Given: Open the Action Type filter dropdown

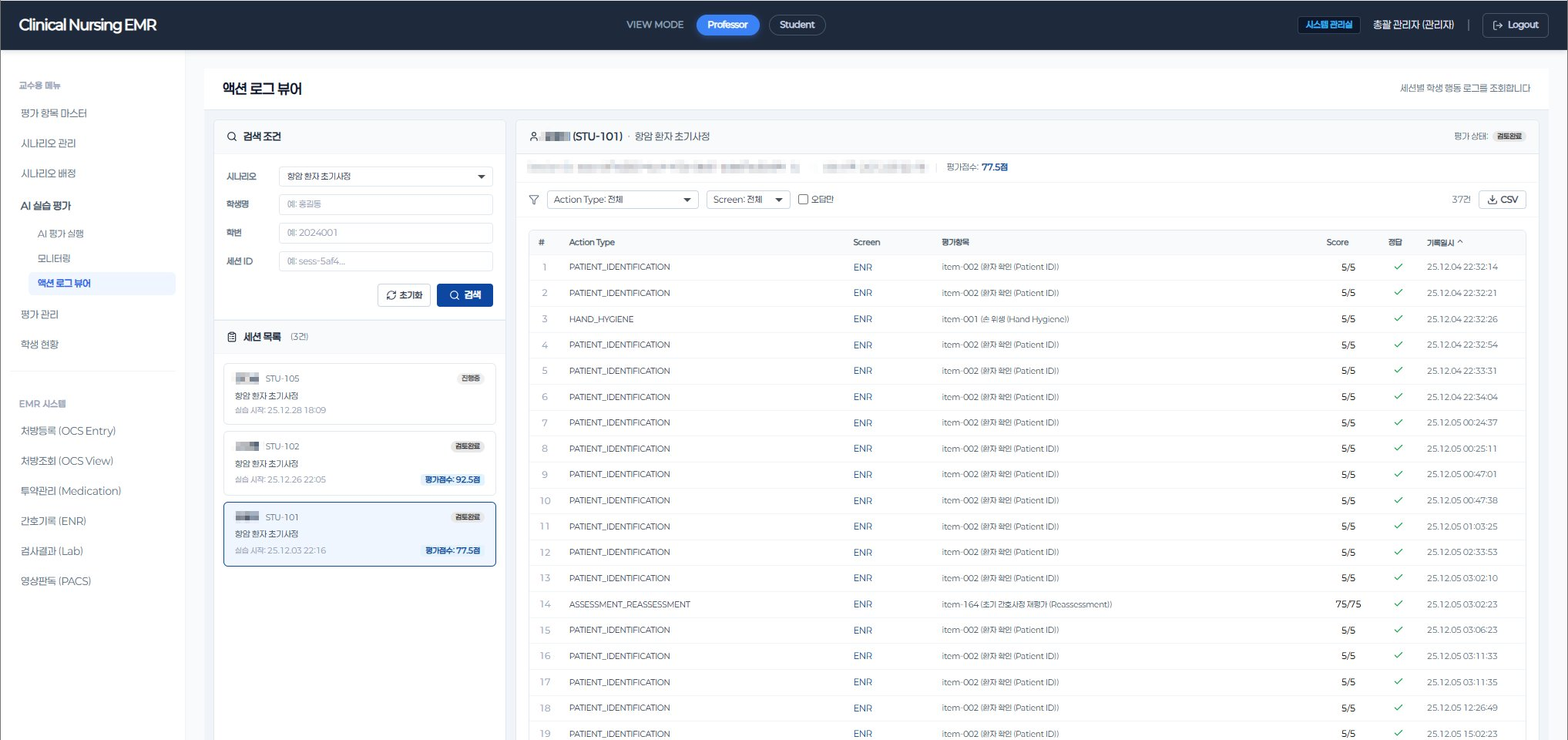Looking at the screenshot, I should 623,200.
